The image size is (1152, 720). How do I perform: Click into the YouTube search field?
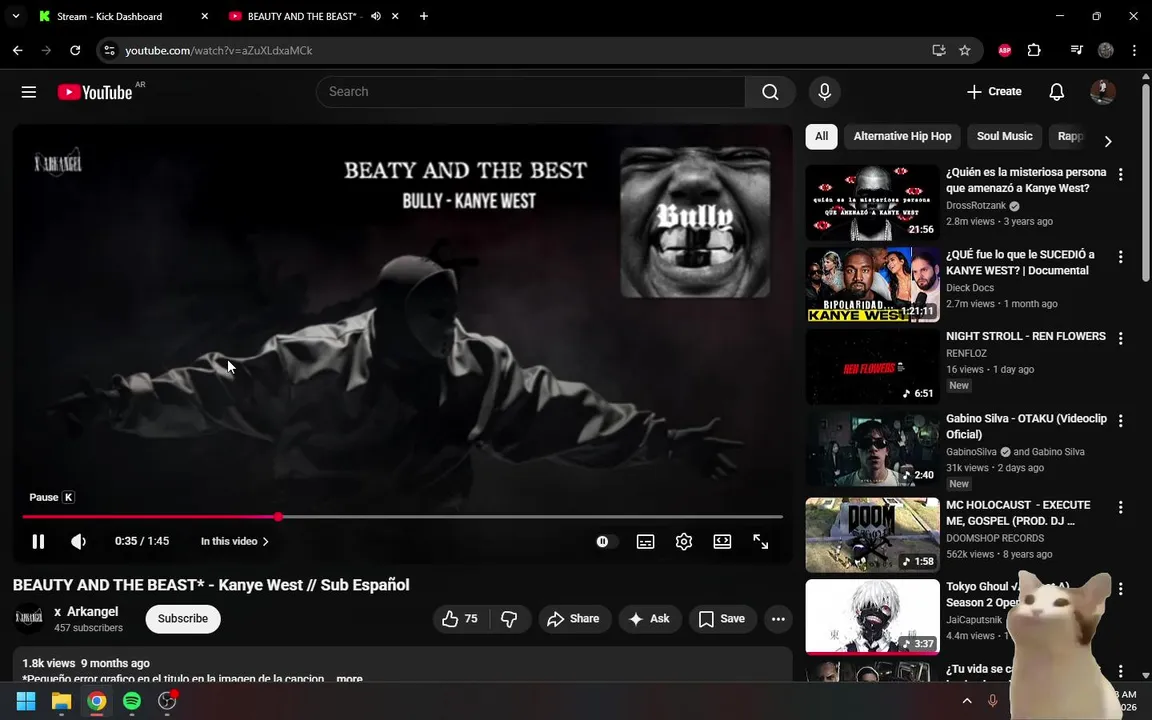pos(530,92)
